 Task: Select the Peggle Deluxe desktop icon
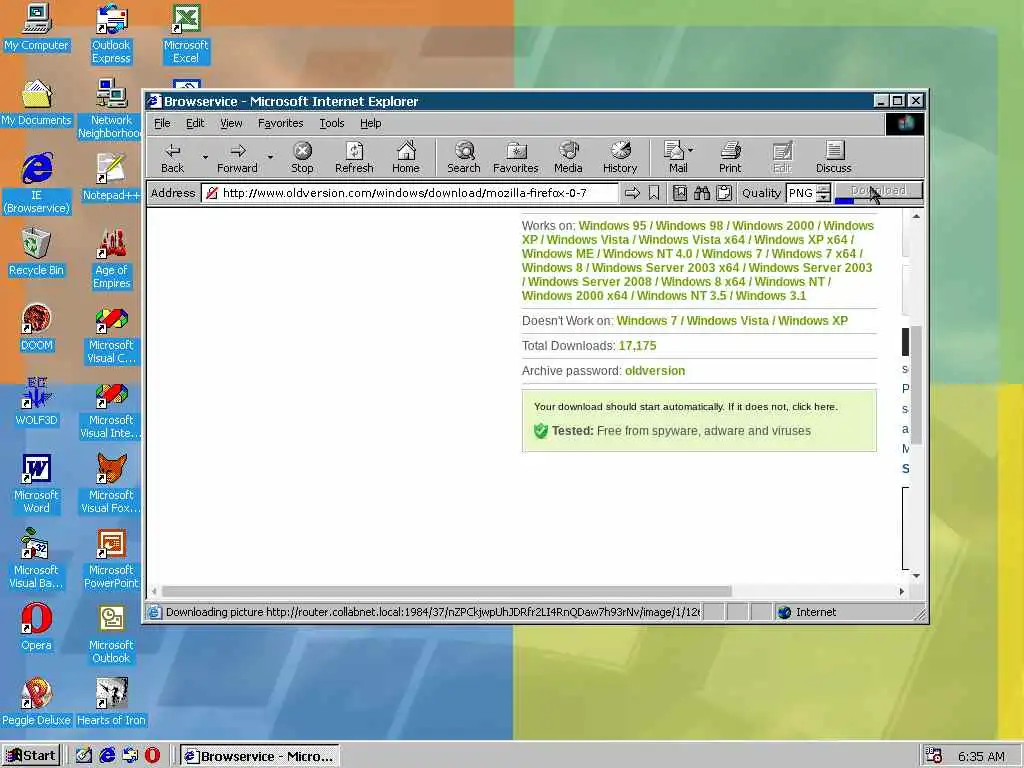[x=37, y=702]
